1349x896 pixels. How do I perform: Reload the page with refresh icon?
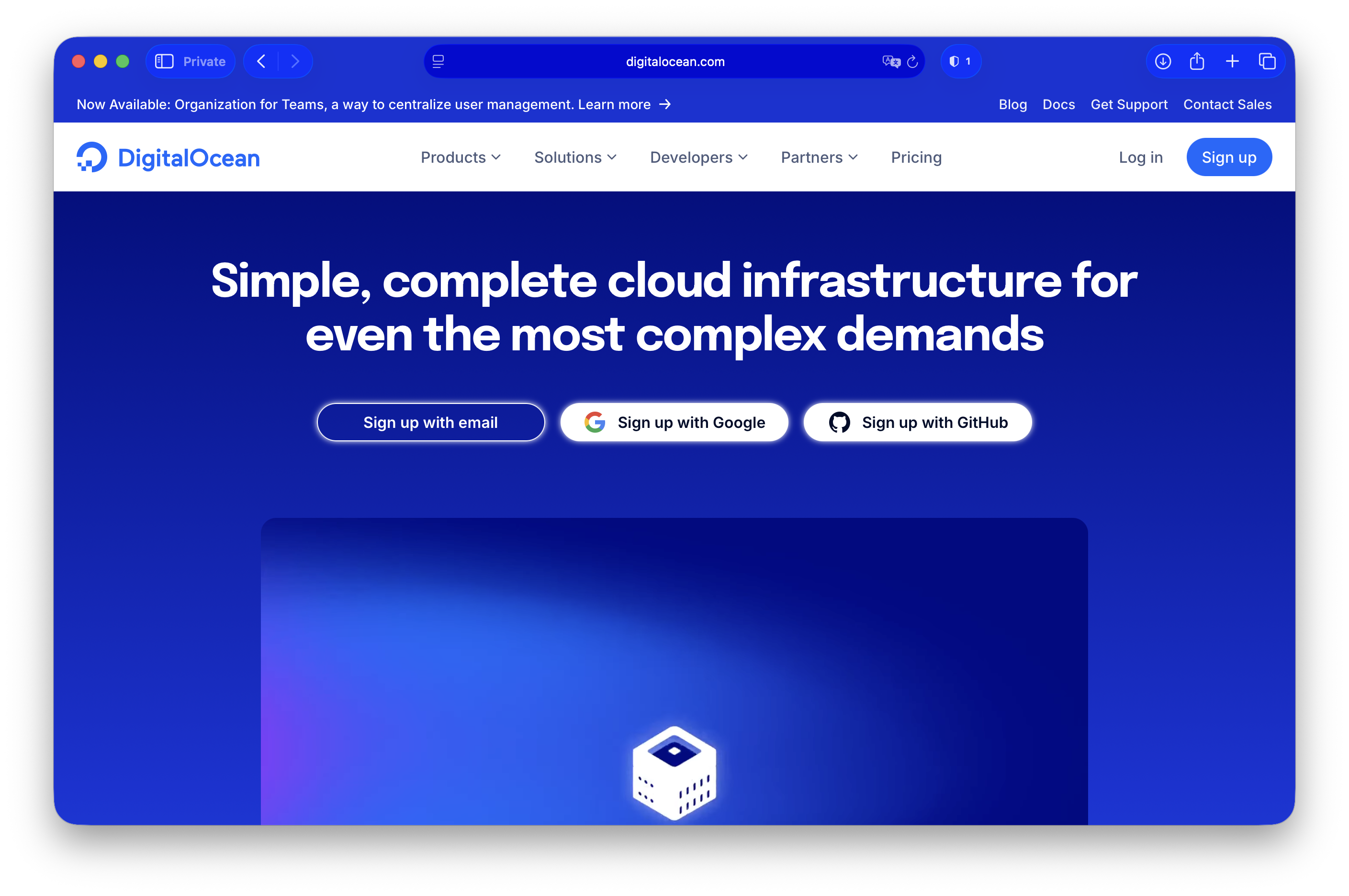coord(912,61)
